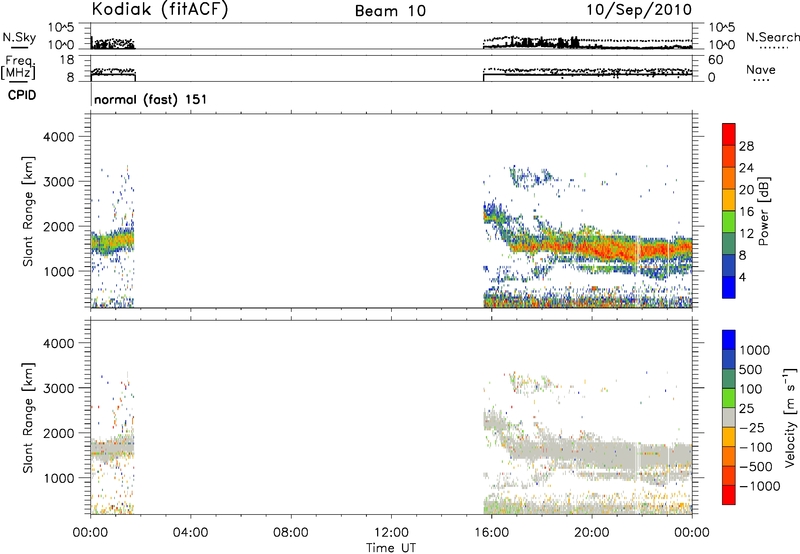The height and width of the screenshot is (554, 800).
Task: Click the 'Power [dB]' colorbar title
Action: point(763,211)
